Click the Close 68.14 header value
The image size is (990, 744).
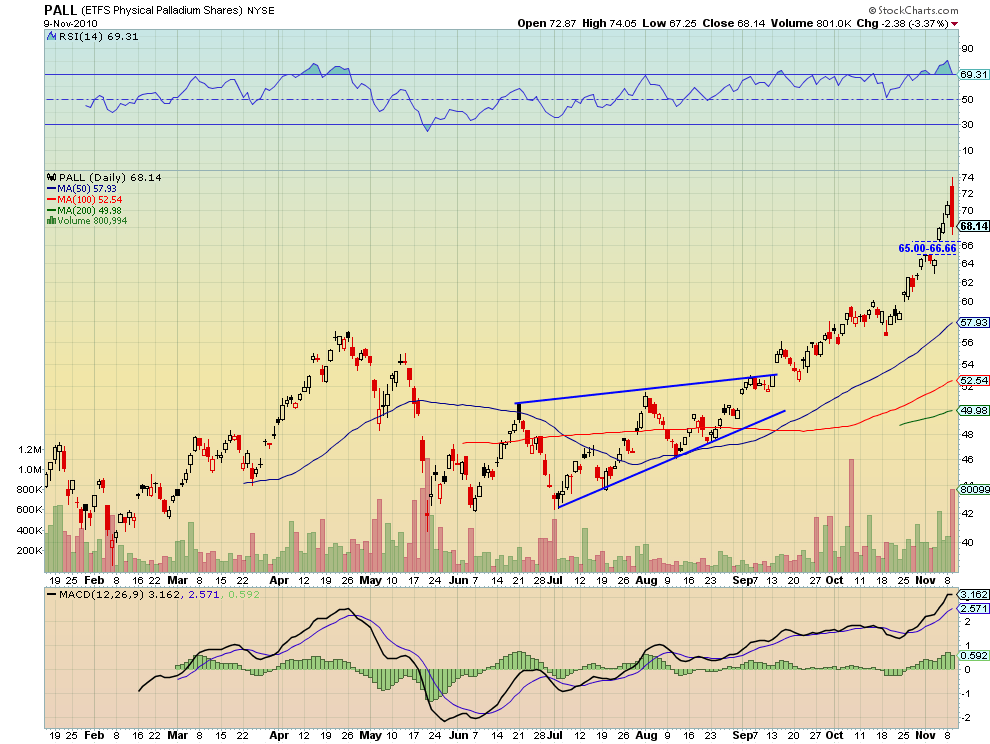[x=734, y=23]
